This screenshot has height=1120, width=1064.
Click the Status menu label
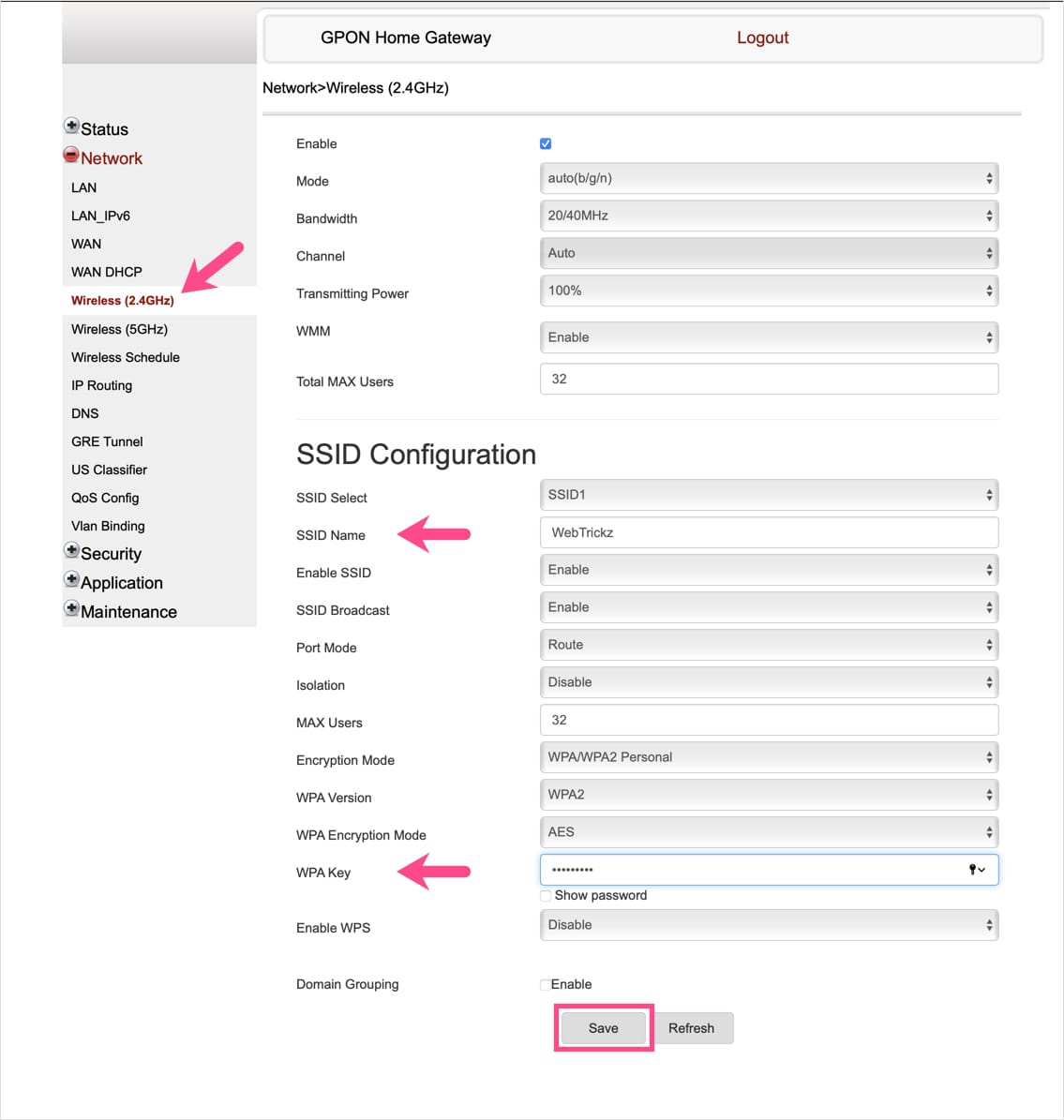tap(104, 129)
